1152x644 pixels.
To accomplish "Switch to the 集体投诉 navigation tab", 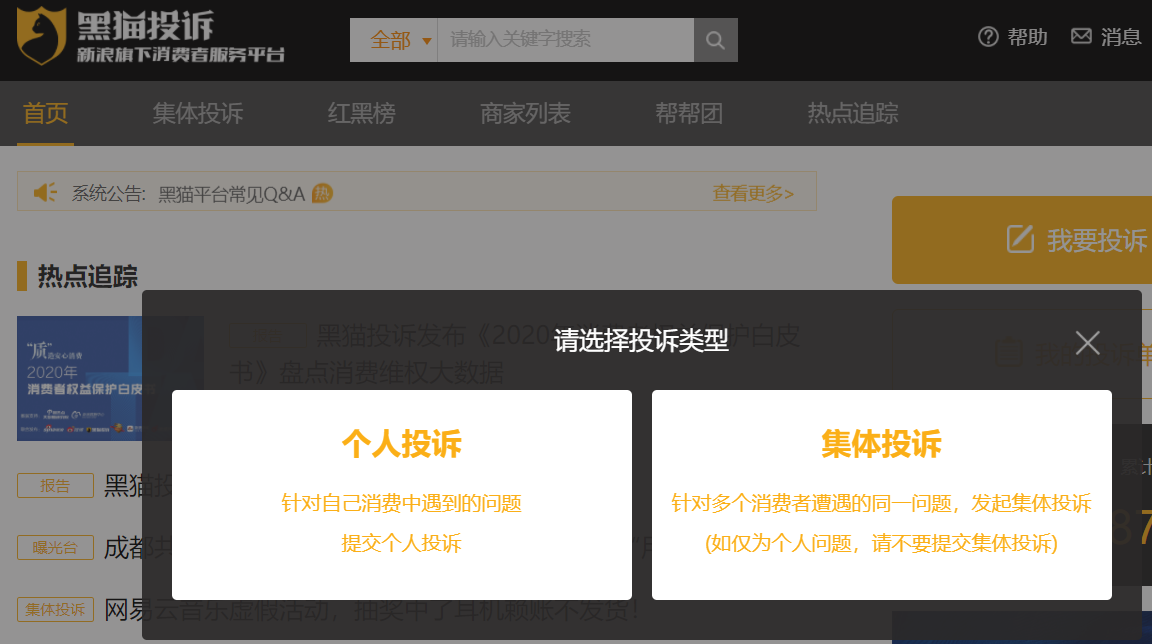I will coord(197,113).
